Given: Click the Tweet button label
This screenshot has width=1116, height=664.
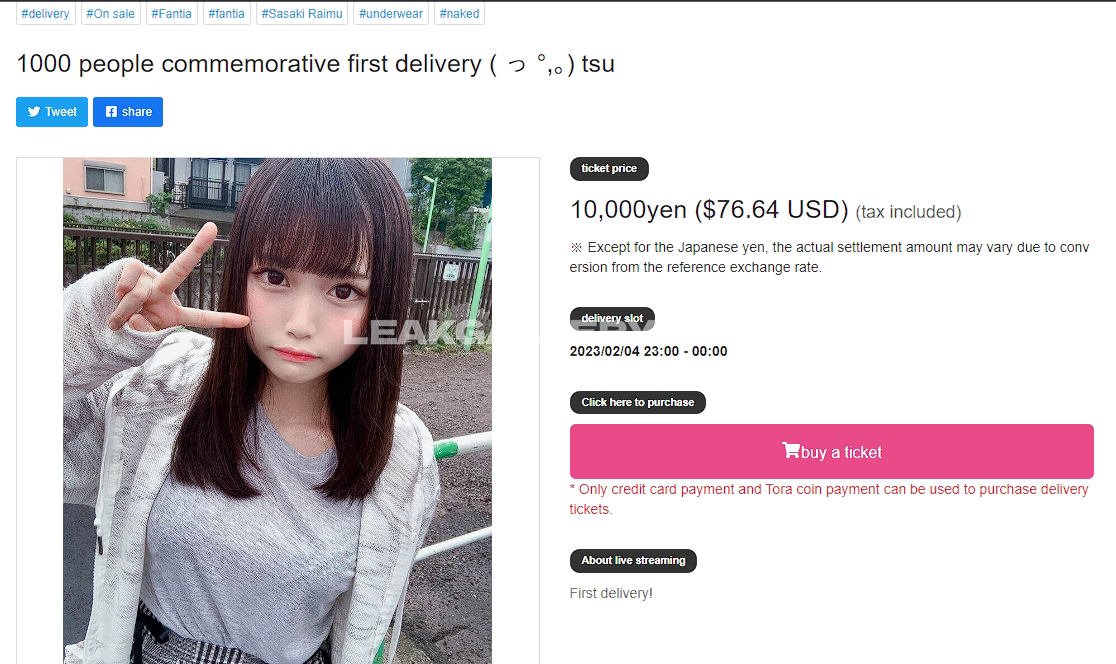Looking at the screenshot, I should tap(60, 112).
